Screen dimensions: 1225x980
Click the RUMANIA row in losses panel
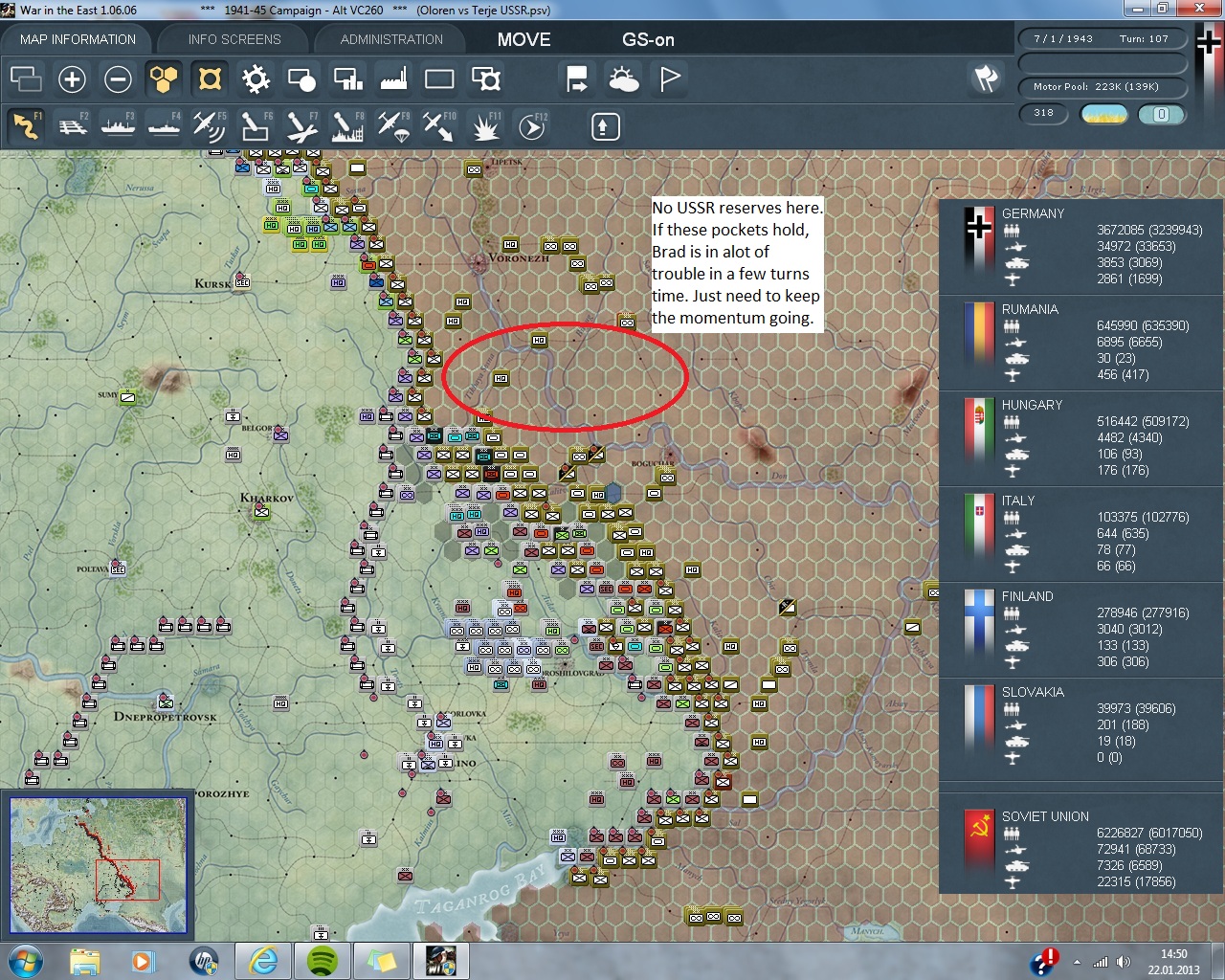point(1083,343)
